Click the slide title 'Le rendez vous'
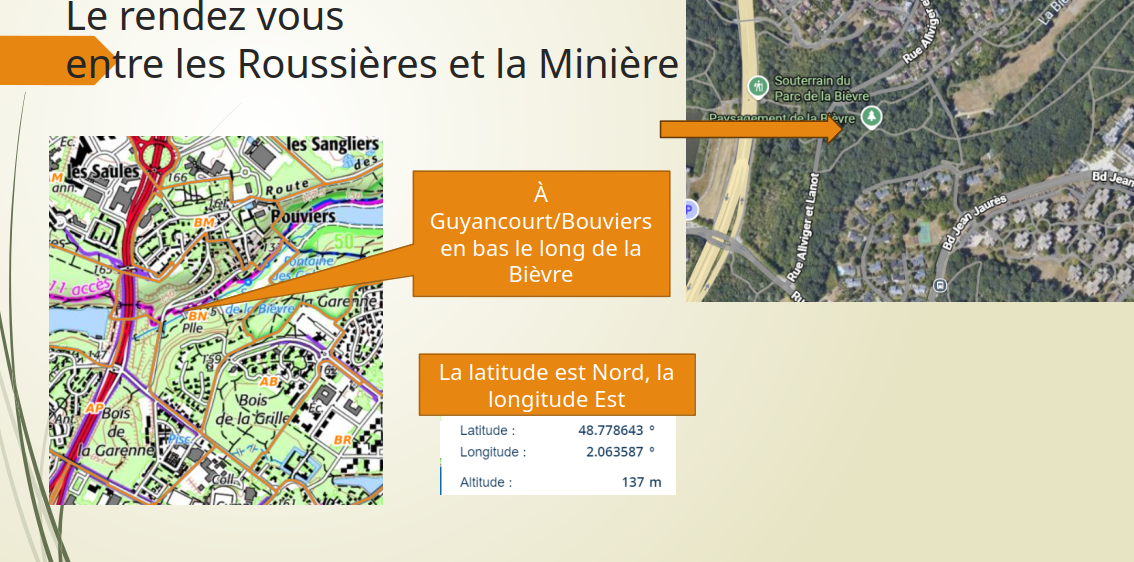This screenshot has height=562, width=1134. click(205, 18)
